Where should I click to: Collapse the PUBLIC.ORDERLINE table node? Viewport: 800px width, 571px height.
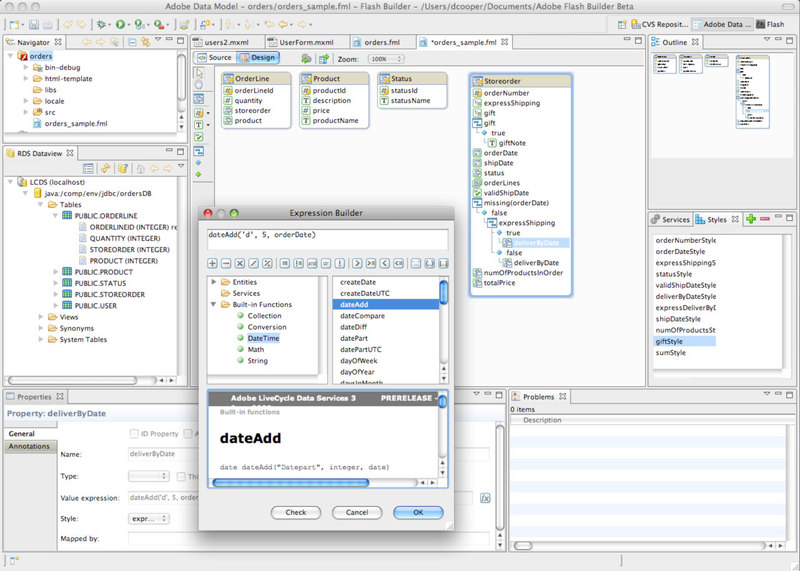pos(56,216)
